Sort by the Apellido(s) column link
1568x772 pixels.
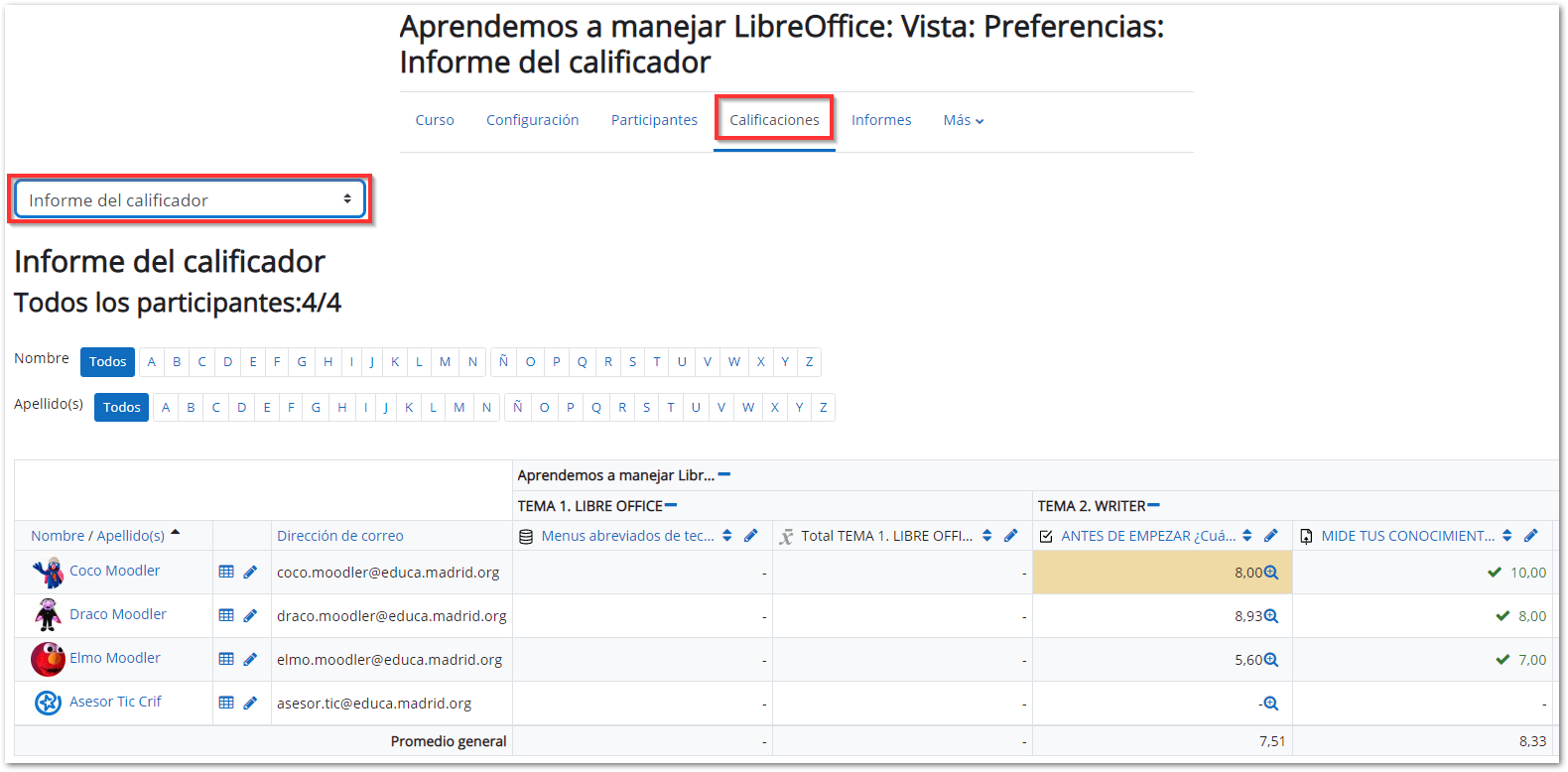coord(130,536)
